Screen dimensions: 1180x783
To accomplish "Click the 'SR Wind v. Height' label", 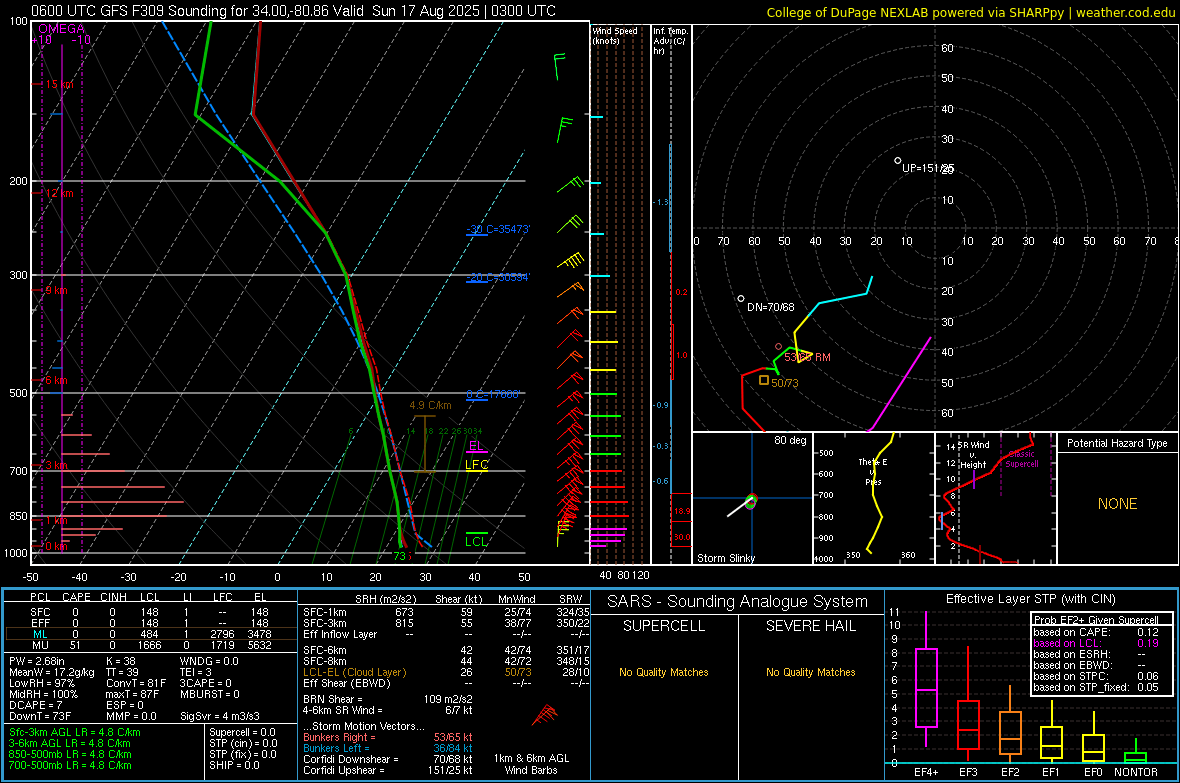I will pyautogui.click(x=973, y=455).
